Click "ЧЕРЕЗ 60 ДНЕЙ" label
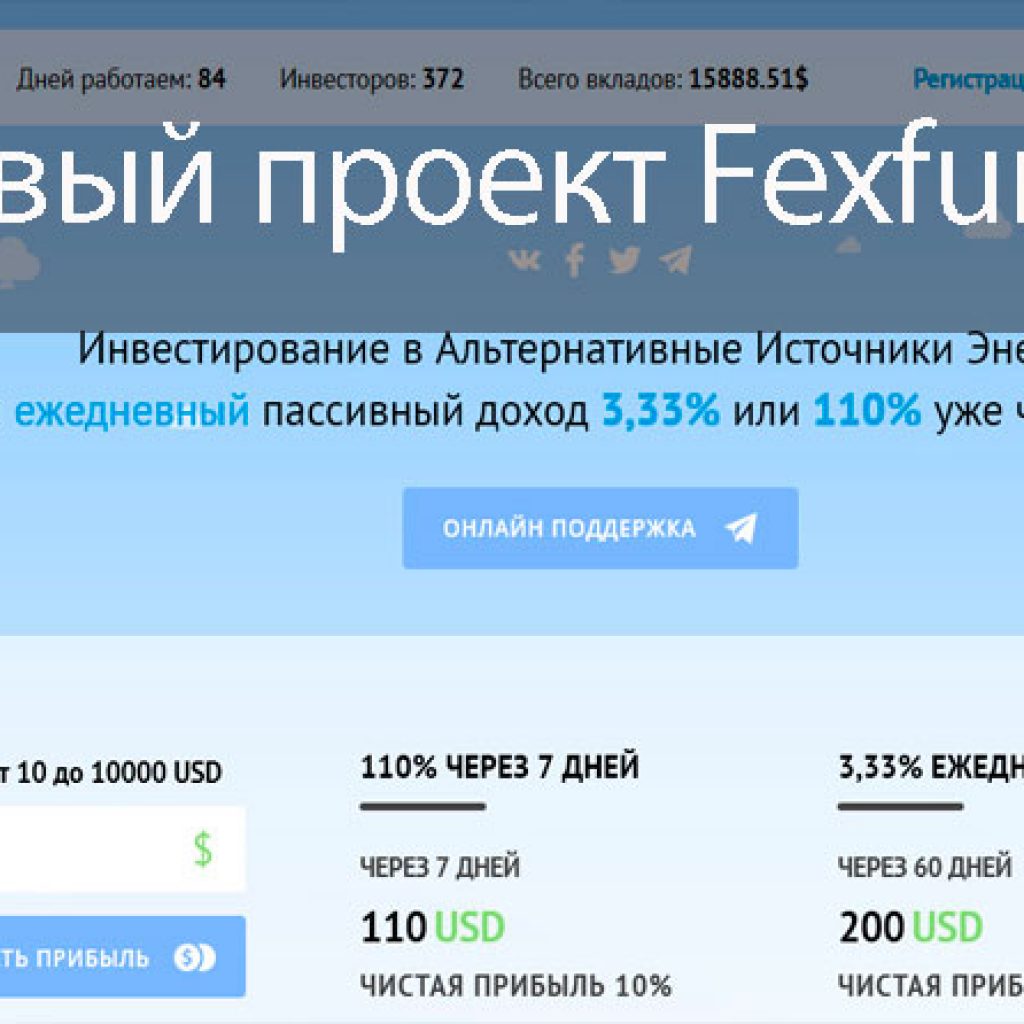This screenshot has height=1024, width=1024. point(925,867)
